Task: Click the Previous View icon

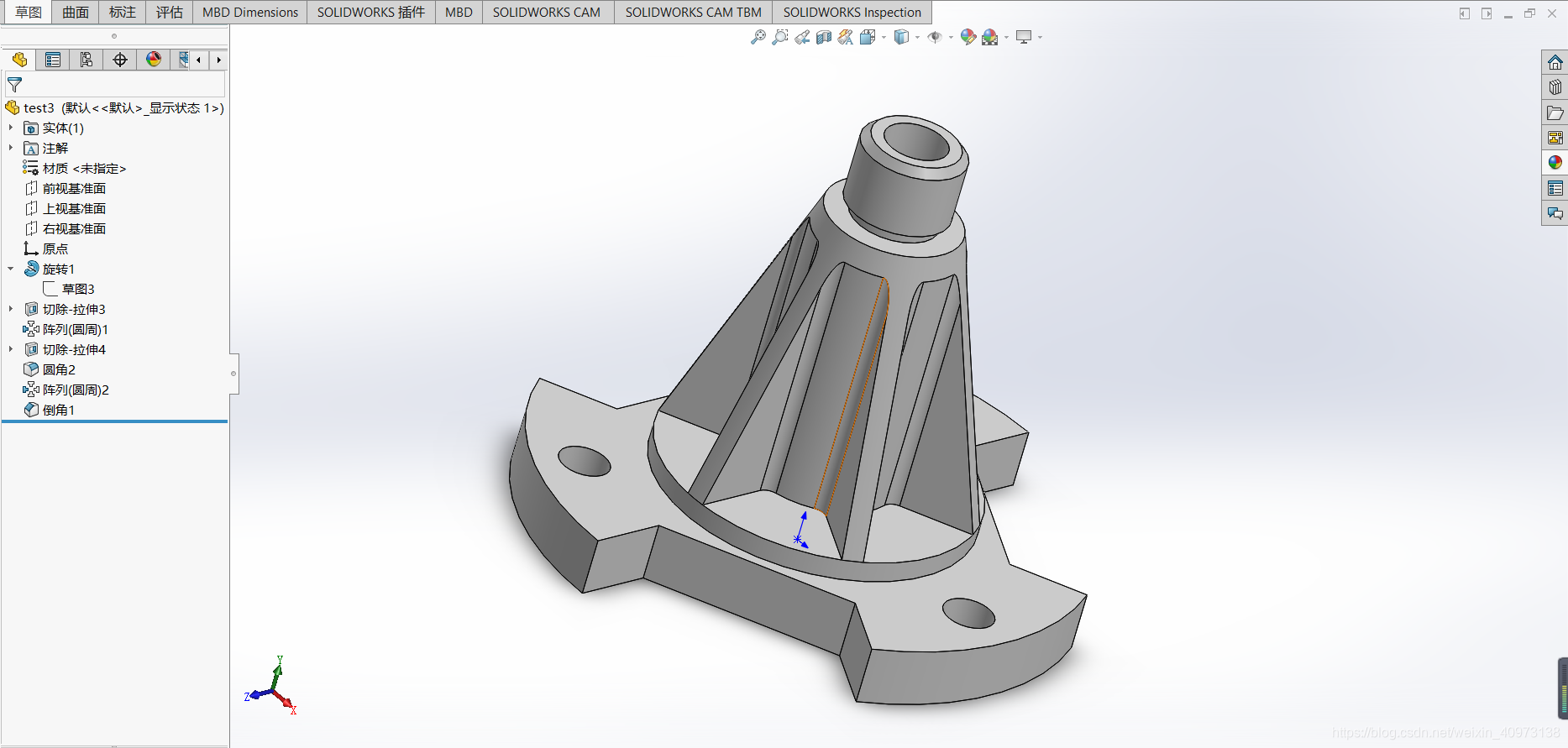Action: [802, 37]
